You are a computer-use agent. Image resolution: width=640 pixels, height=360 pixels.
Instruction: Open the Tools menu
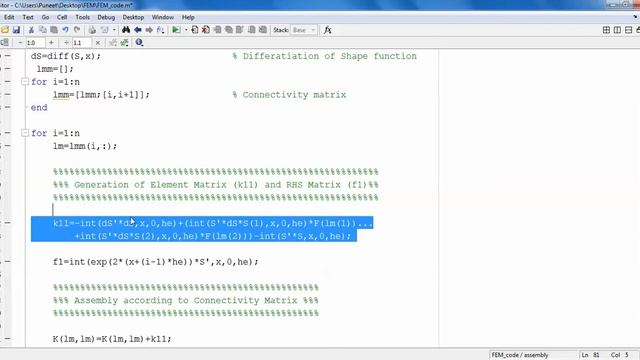pos(82,17)
